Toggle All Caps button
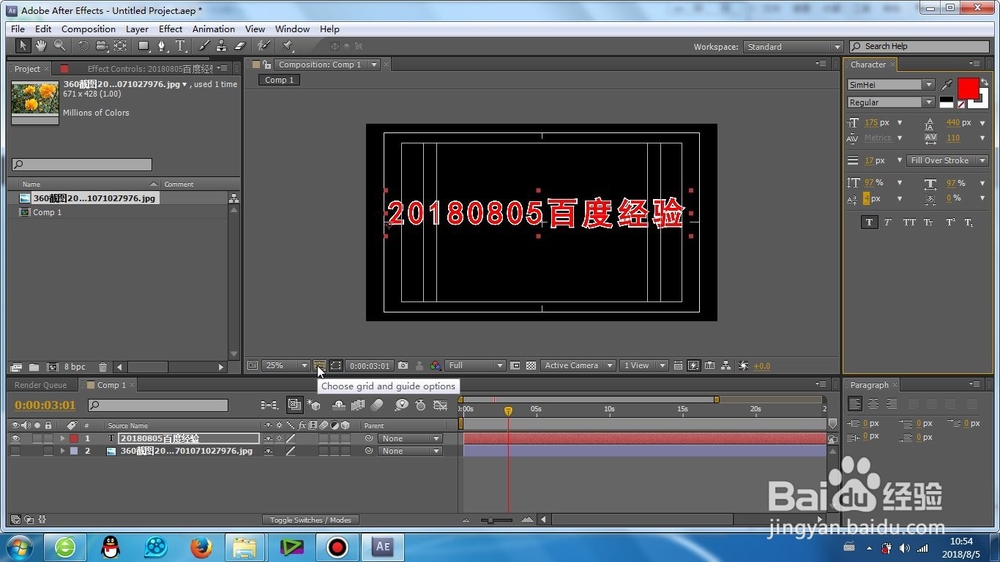 tap(909, 222)
